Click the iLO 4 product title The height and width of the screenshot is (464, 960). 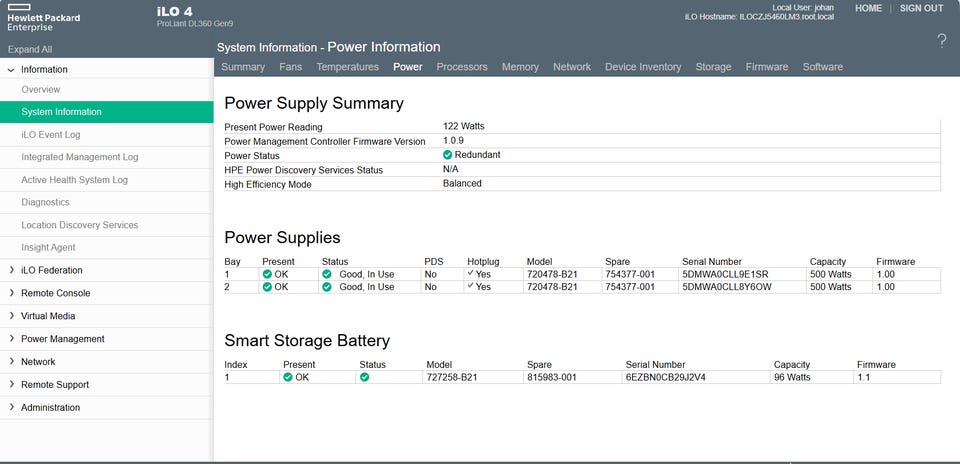174,12
